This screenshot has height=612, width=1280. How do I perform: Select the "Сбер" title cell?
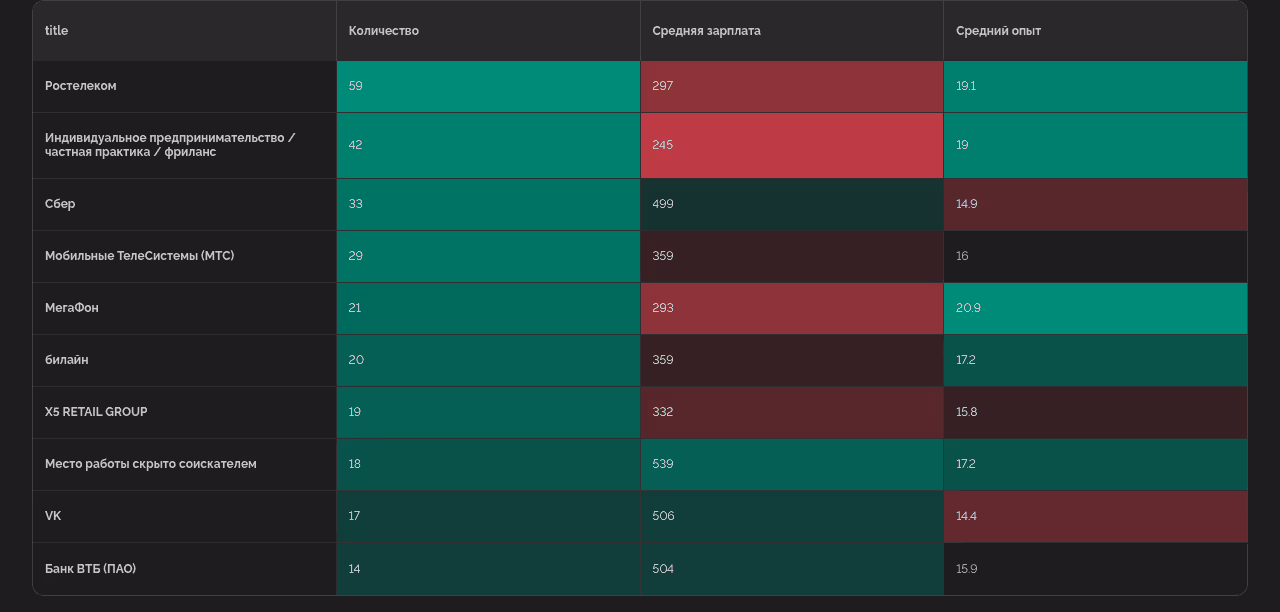tap(60, 204)
